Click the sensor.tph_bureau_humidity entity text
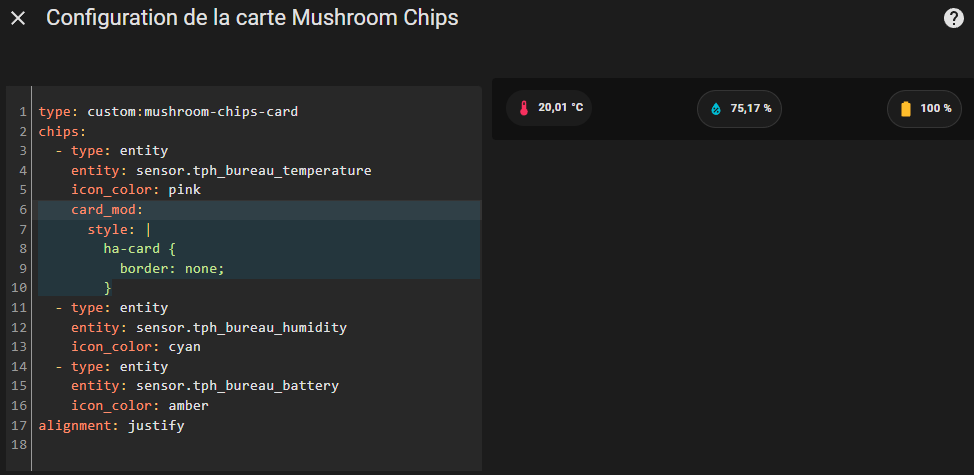974x475 pixels. 241,327
